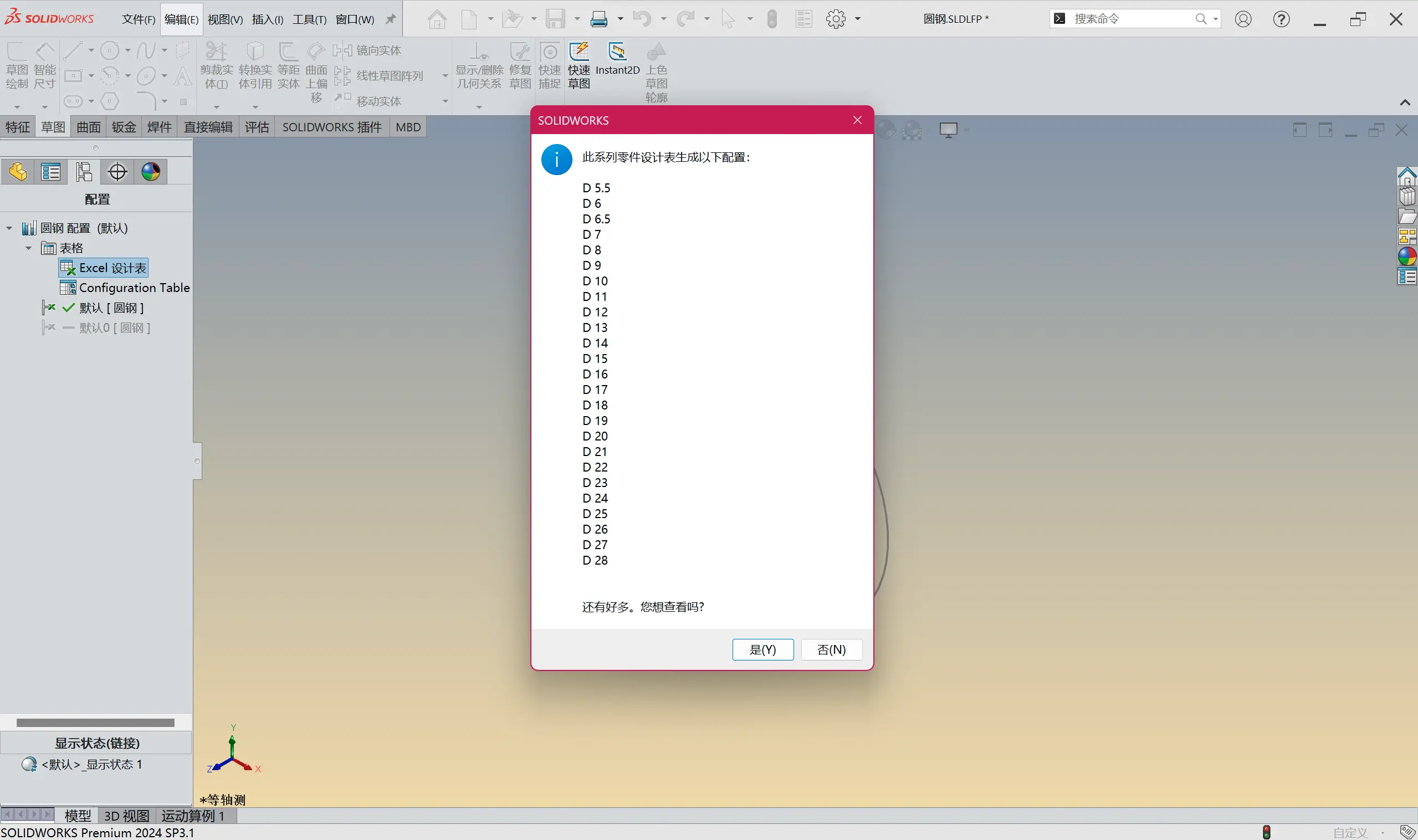The image size is (1418, 840).
Task: Pin the menu bar with pushpin
Action: coord(391,19)
